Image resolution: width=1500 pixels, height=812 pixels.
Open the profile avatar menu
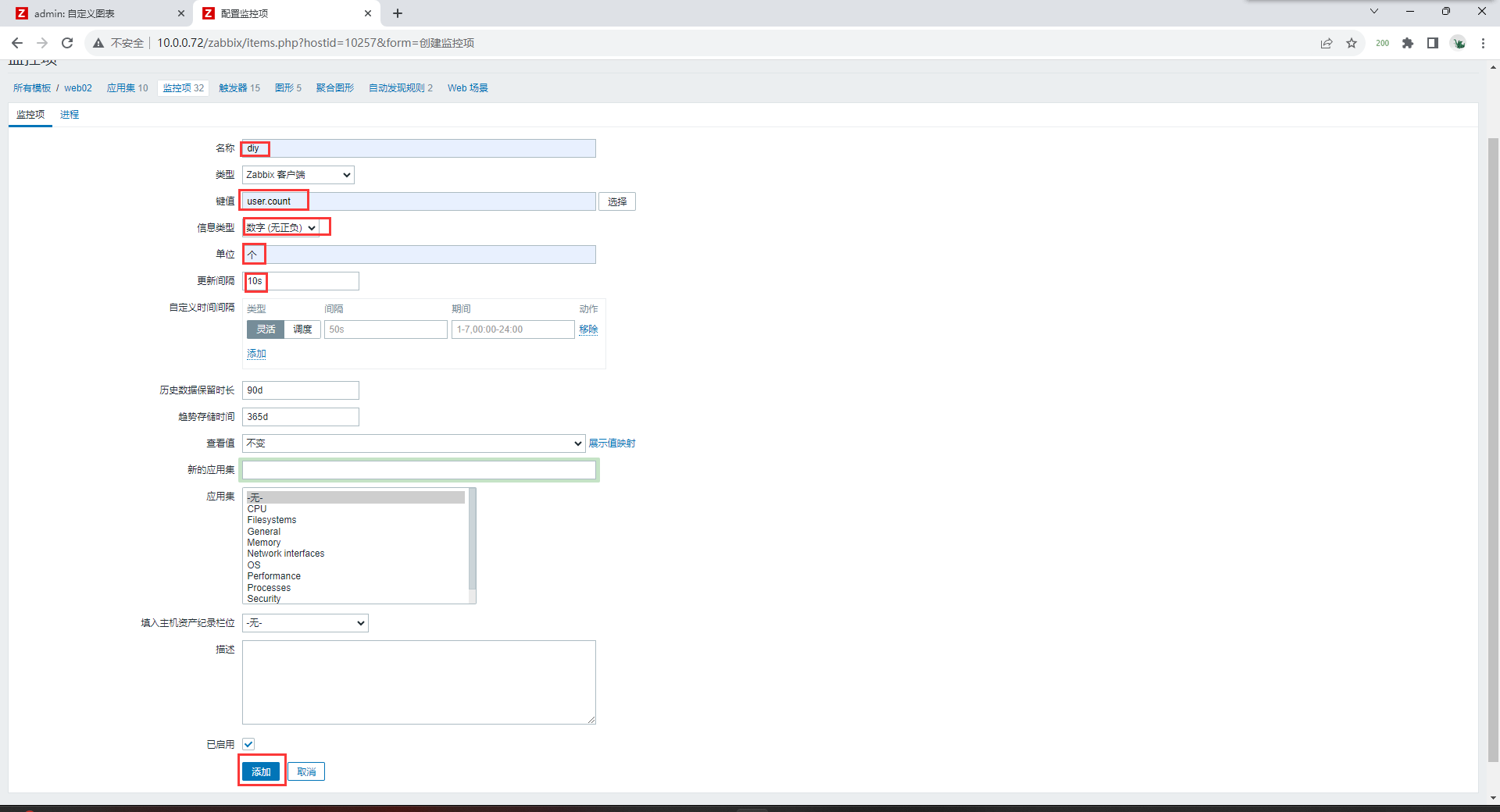click(x=1458, y=43)
